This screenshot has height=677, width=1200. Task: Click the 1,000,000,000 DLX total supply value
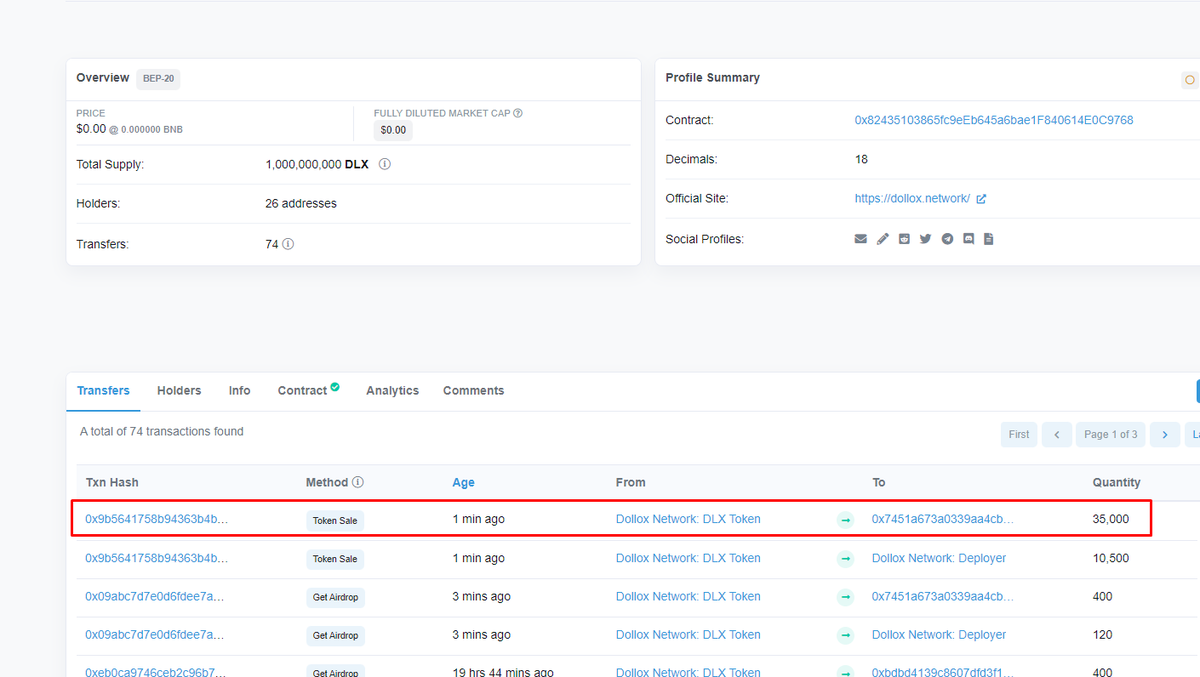pyautogui.click(x=317, y=164)
